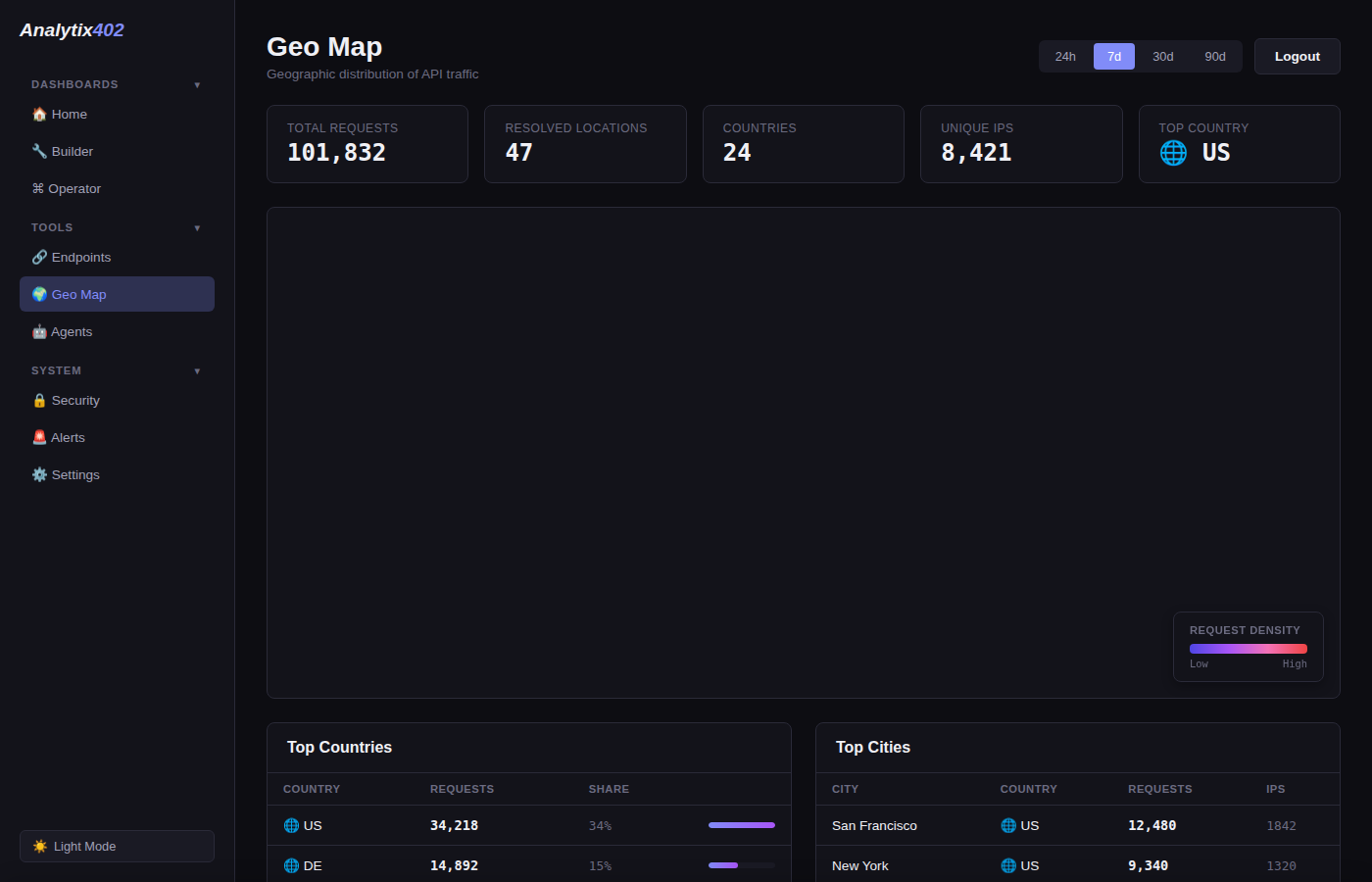Image resolution: width=1372 pixels, height=882 pixels.
Task: Click the Analytix402 logo link
Action: [72, 30]
